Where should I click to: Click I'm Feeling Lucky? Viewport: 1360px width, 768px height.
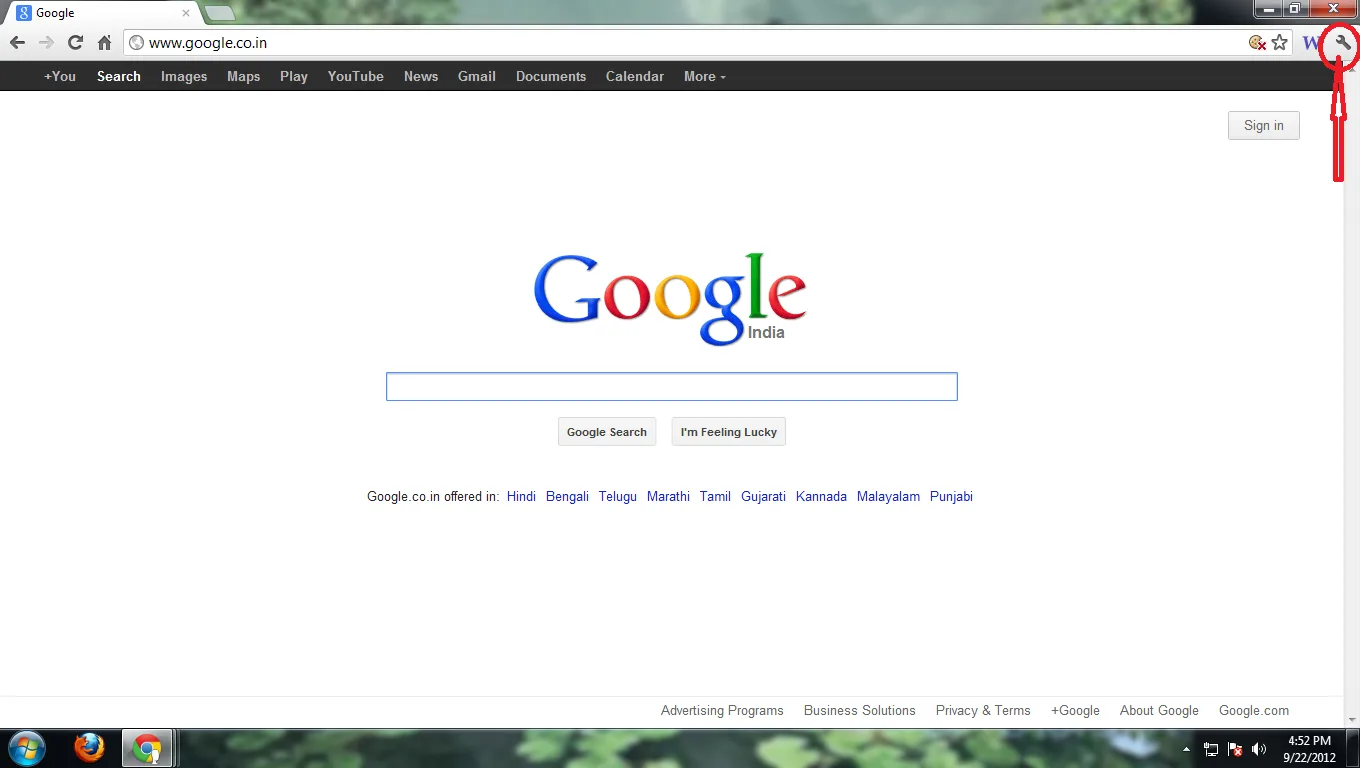(728, 431)
